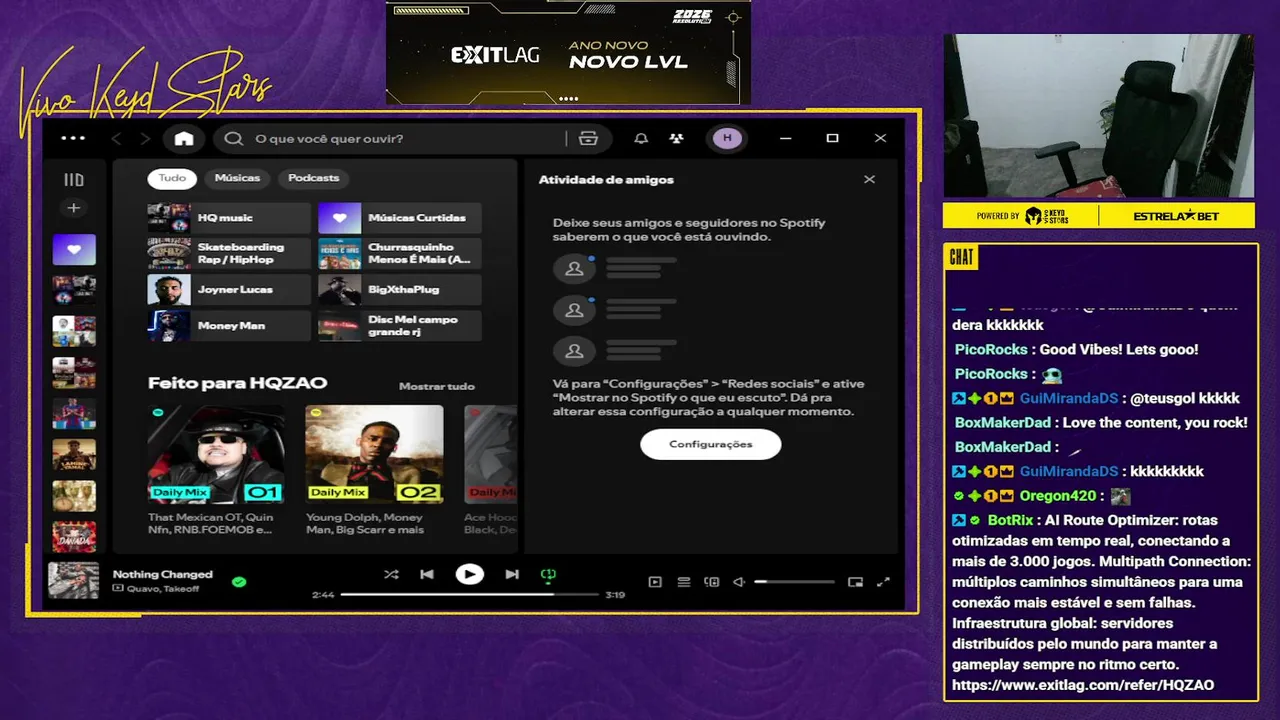1280x720 pixels.
Task: Click the Nothing Changed song title
Action: pos(163,574)
